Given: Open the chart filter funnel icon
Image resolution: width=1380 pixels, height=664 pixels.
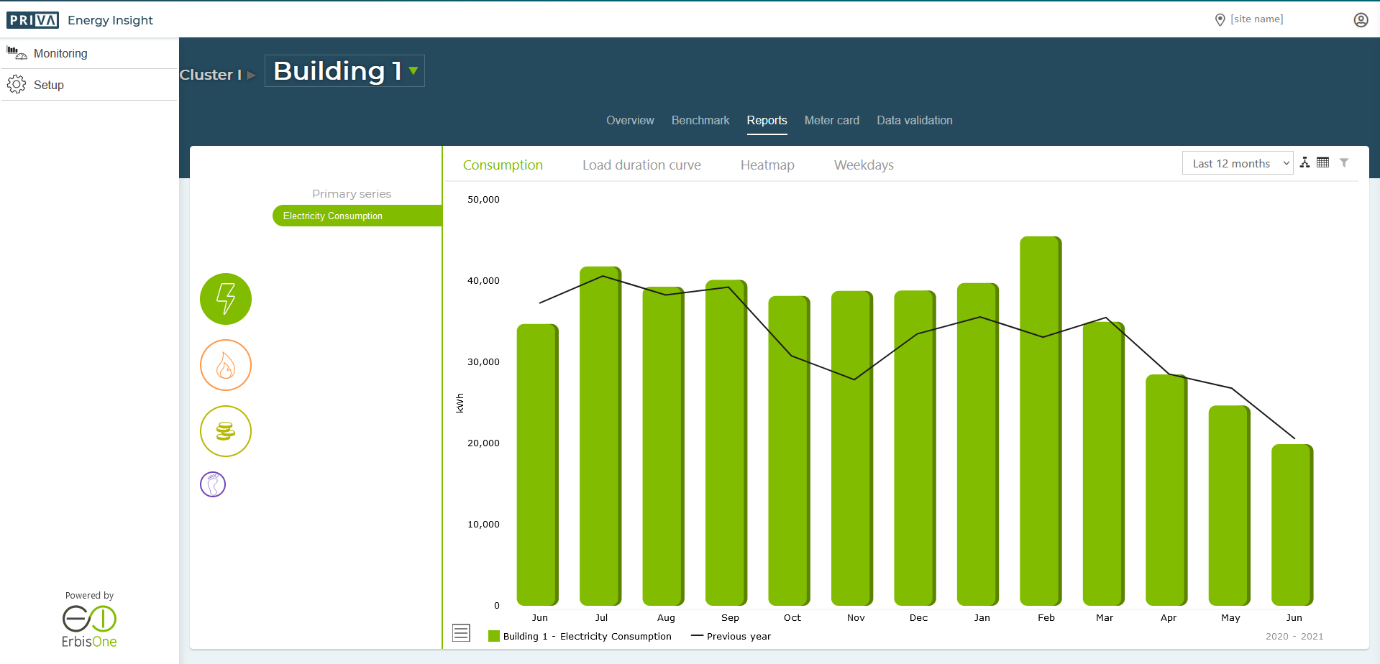Looking at the screenshot, I should (x=1344, y=163).
